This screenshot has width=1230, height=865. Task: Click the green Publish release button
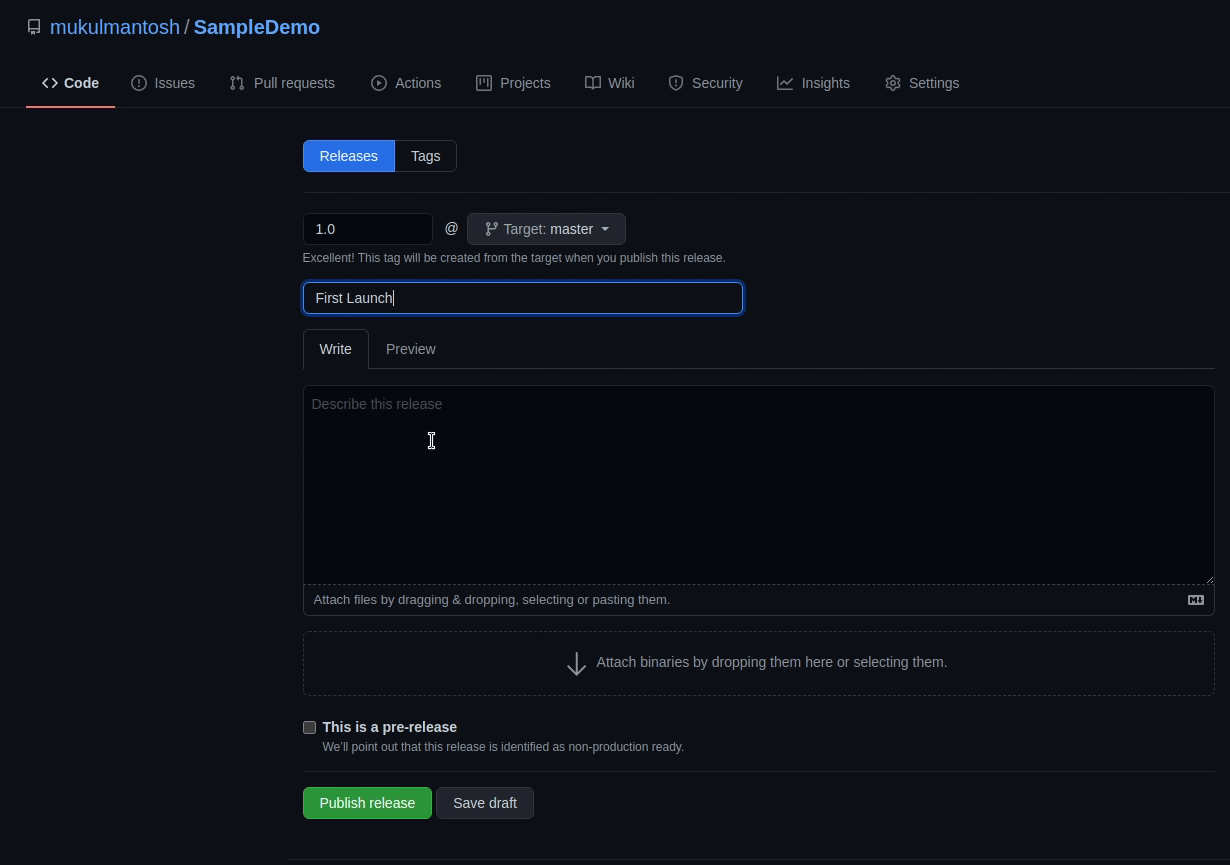[x=367, y=803]
